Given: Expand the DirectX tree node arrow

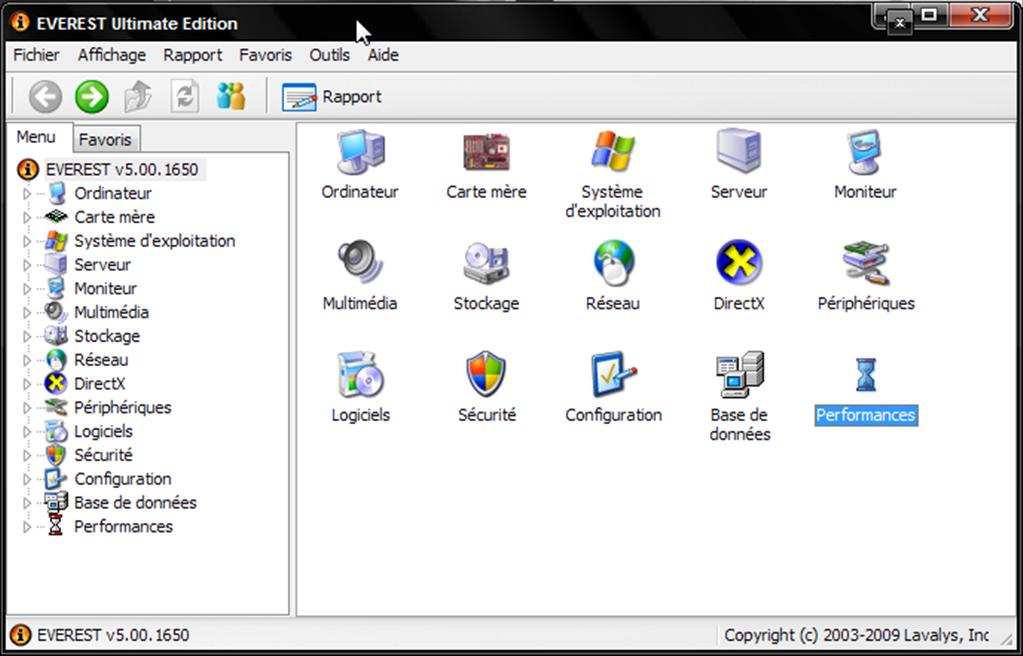Looking at the screenshot, I should [27, 384].
